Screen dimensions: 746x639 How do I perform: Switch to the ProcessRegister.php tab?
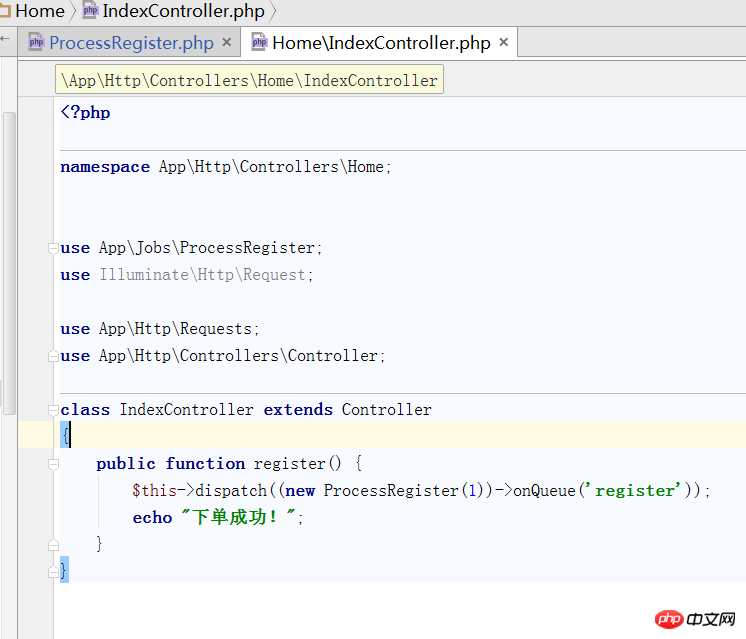click(x=131, y=42)
